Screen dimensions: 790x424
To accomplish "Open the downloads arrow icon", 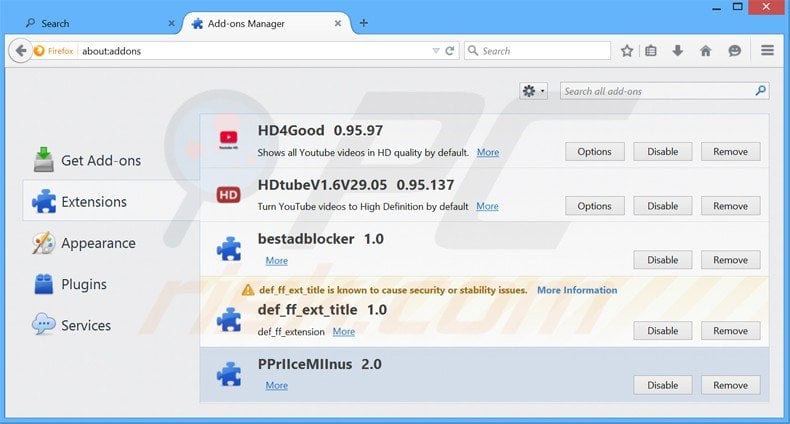I will (678, 51).
